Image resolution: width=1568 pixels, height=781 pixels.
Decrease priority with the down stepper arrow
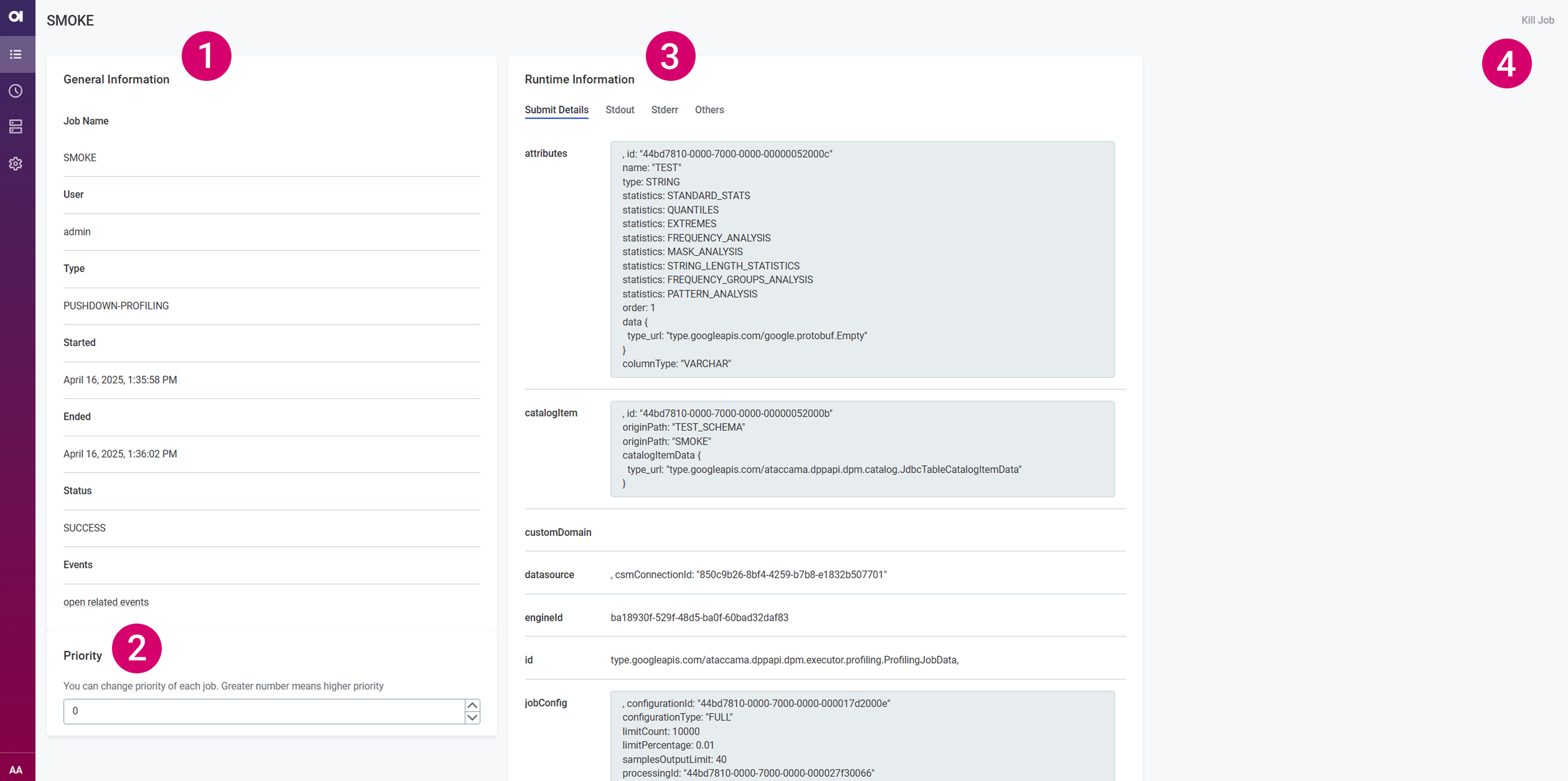coord(472,718)
